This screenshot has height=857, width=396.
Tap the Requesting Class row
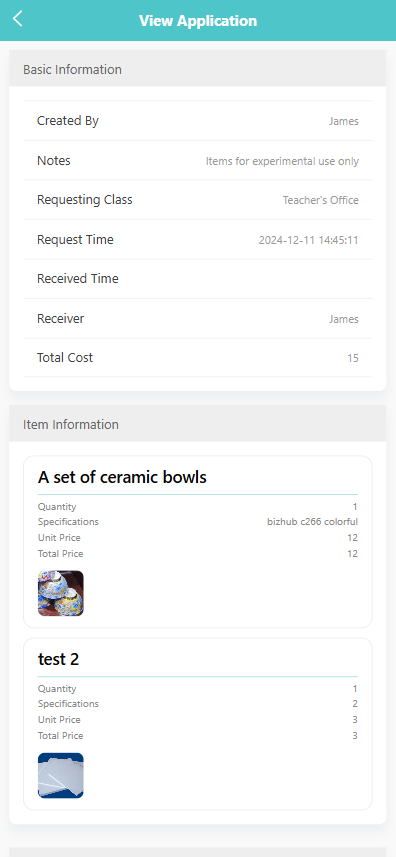tap(198, 200)
